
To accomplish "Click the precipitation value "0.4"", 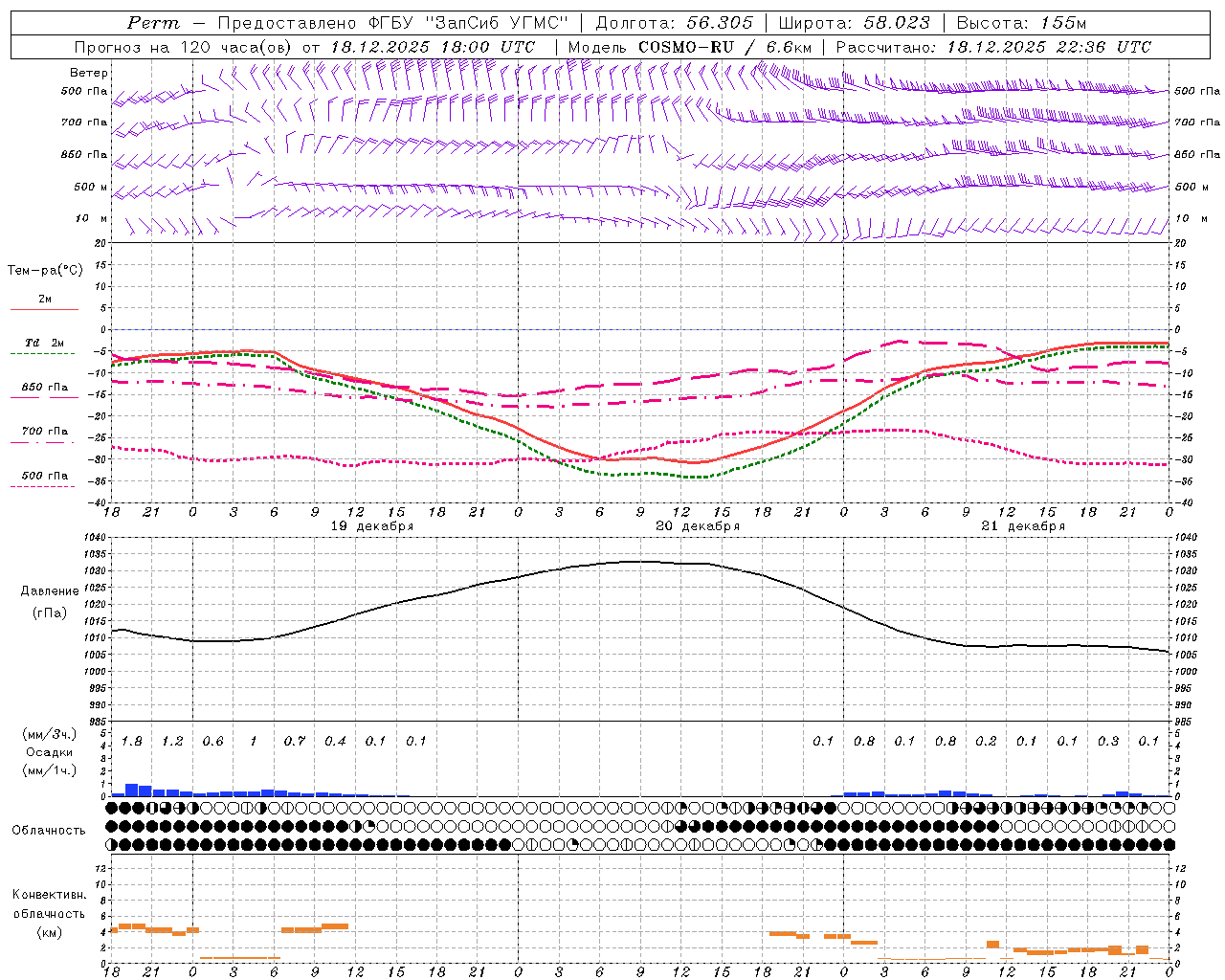I will click(x=335, y=742).
